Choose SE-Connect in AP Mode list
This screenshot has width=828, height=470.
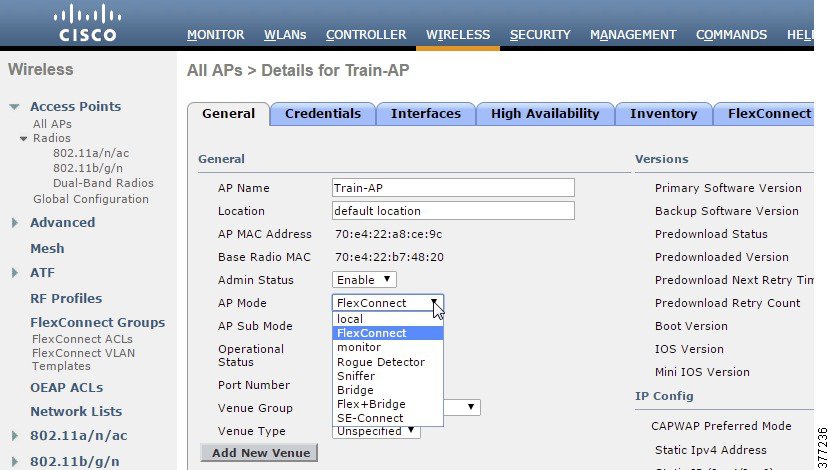click(388, 418)
